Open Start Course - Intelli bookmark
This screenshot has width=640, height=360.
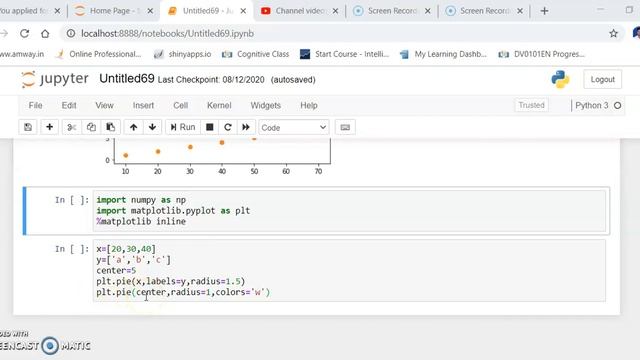pyautogui.click(x=344, y=54)
